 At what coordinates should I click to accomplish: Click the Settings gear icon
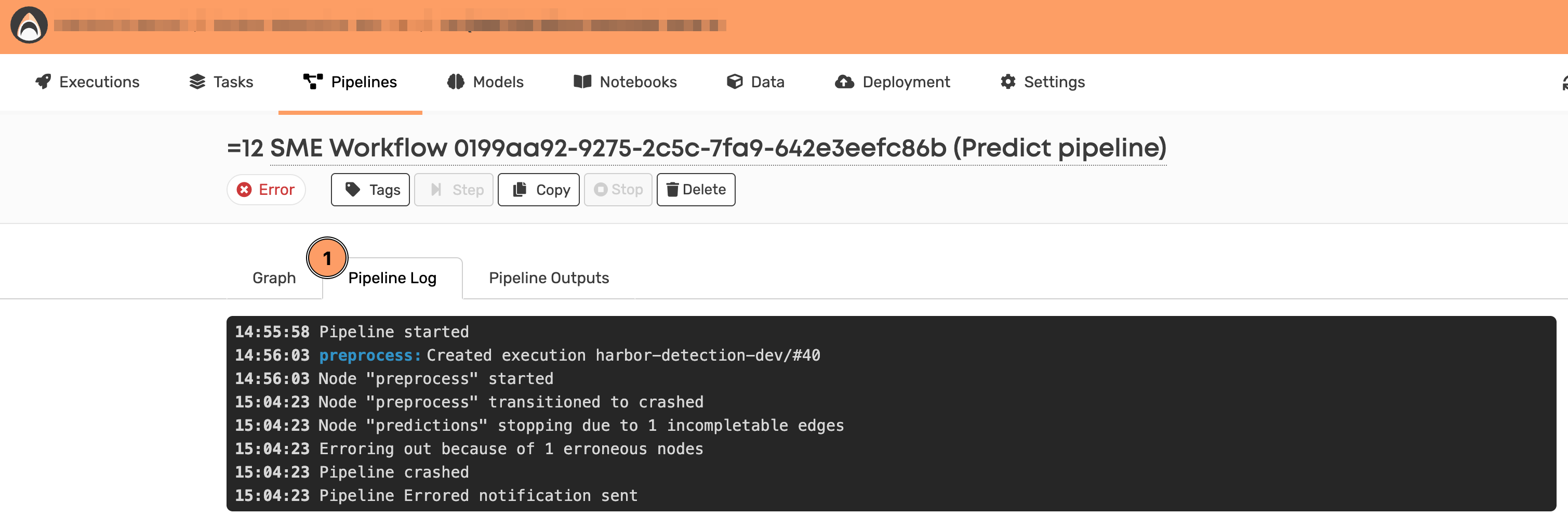coord(1007,82)
